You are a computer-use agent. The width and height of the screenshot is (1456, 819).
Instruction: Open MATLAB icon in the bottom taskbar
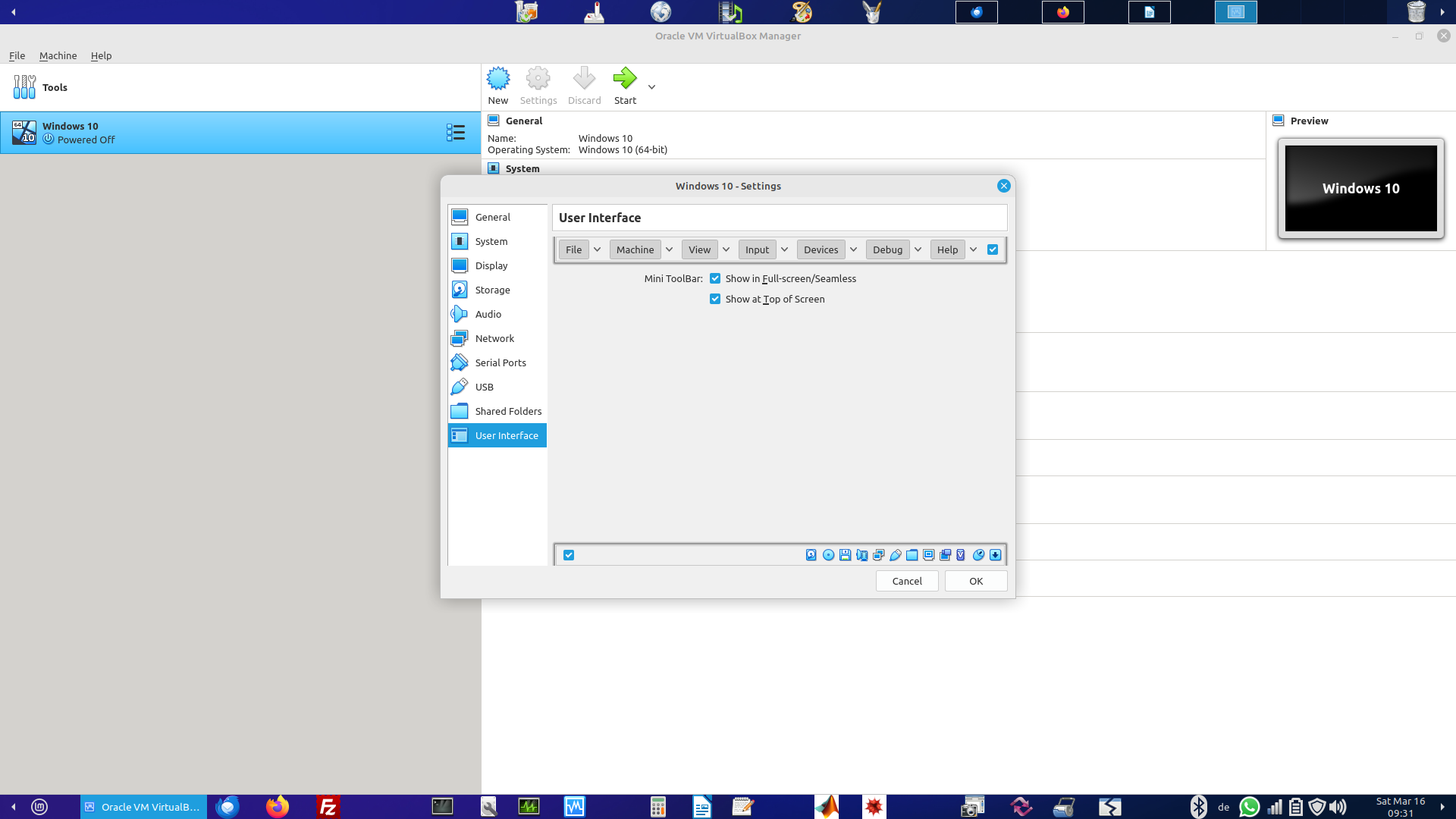click(827, 807)
